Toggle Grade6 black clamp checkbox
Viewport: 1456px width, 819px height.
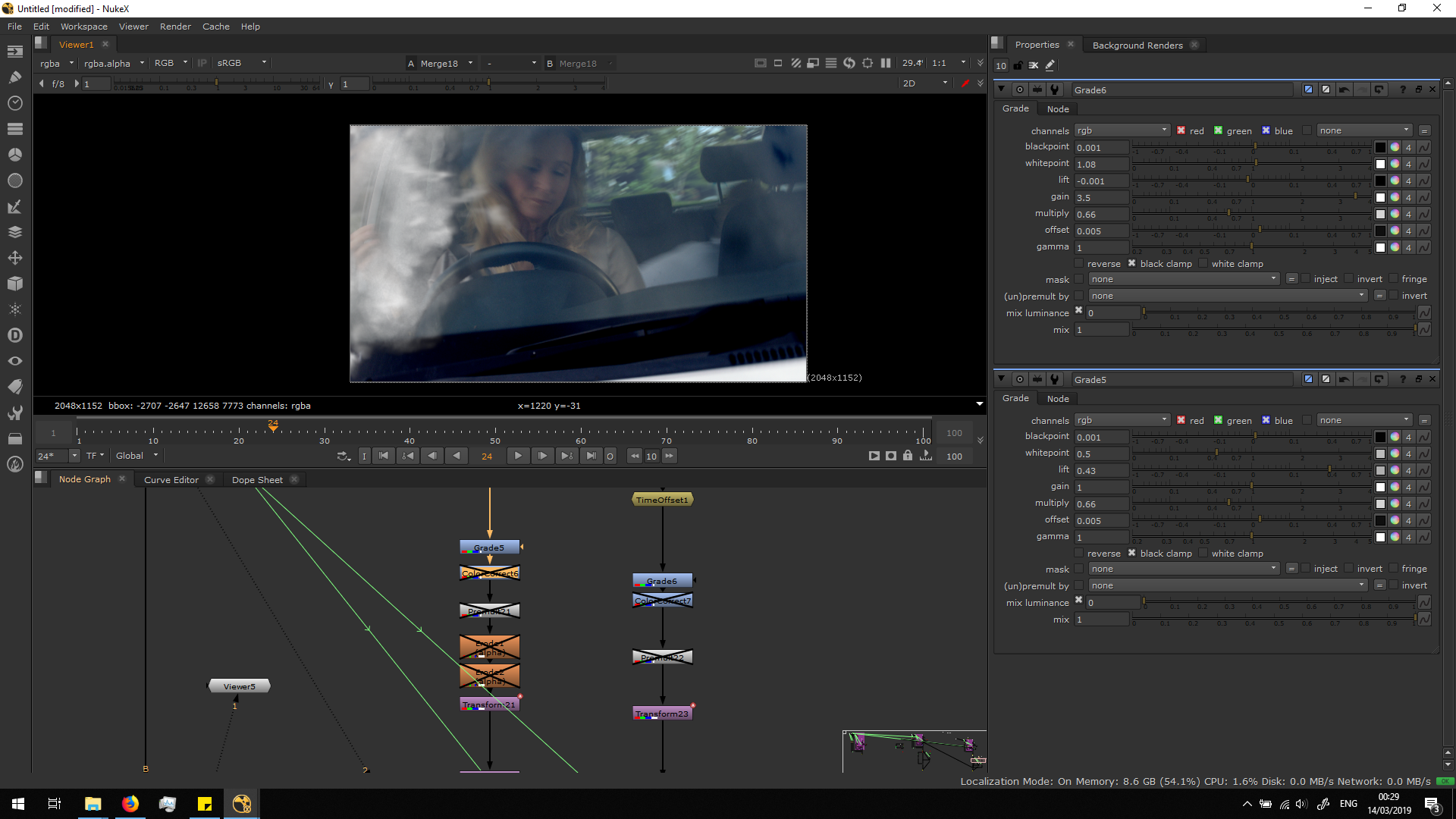coord(1131,264)
